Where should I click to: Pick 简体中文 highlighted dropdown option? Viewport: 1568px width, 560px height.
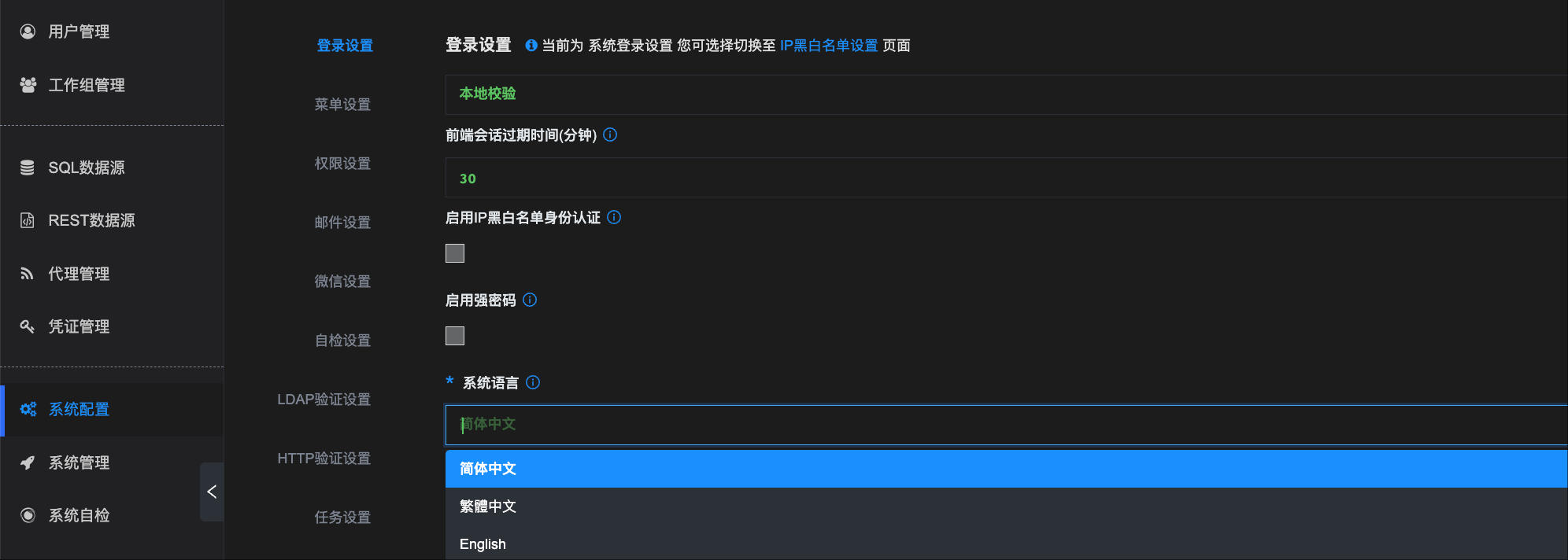coord(488,469)
